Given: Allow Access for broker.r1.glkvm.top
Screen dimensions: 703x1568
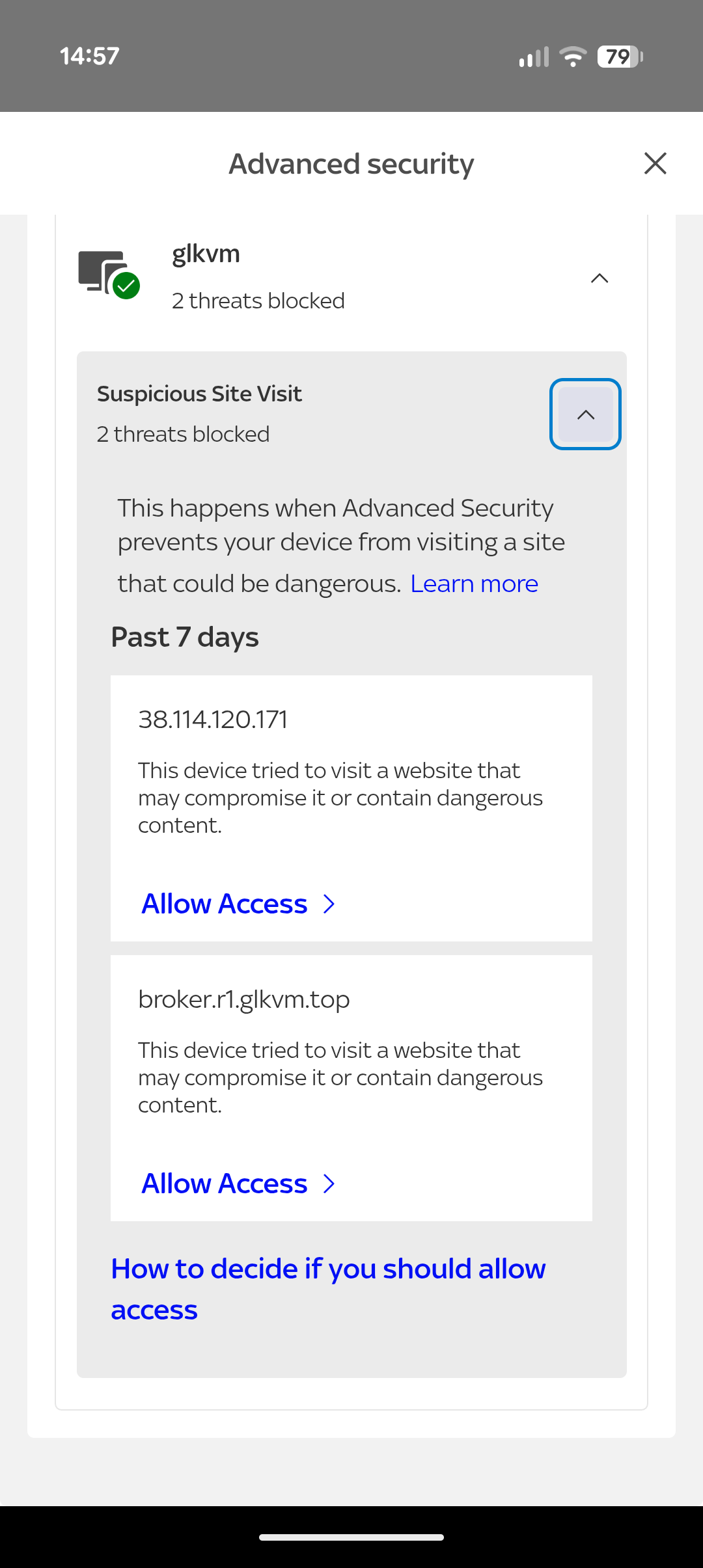Looking at the screenshot, I should pyautogui.click(x=225, y=1183).
